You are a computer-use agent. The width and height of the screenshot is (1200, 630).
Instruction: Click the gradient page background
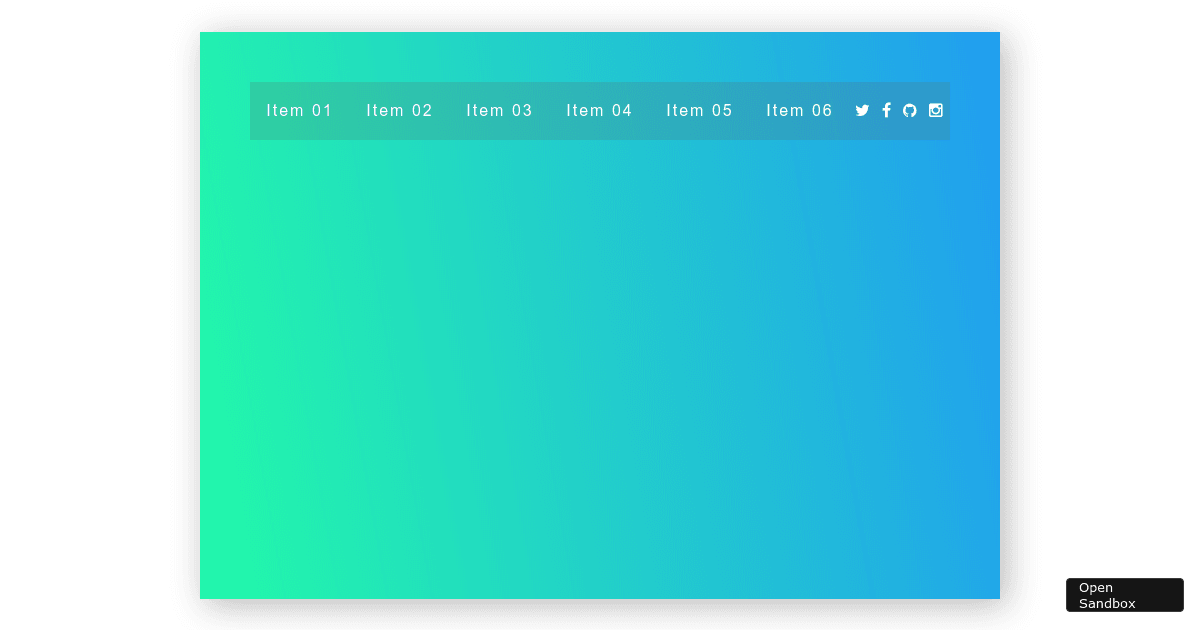(x=600, y=400)
